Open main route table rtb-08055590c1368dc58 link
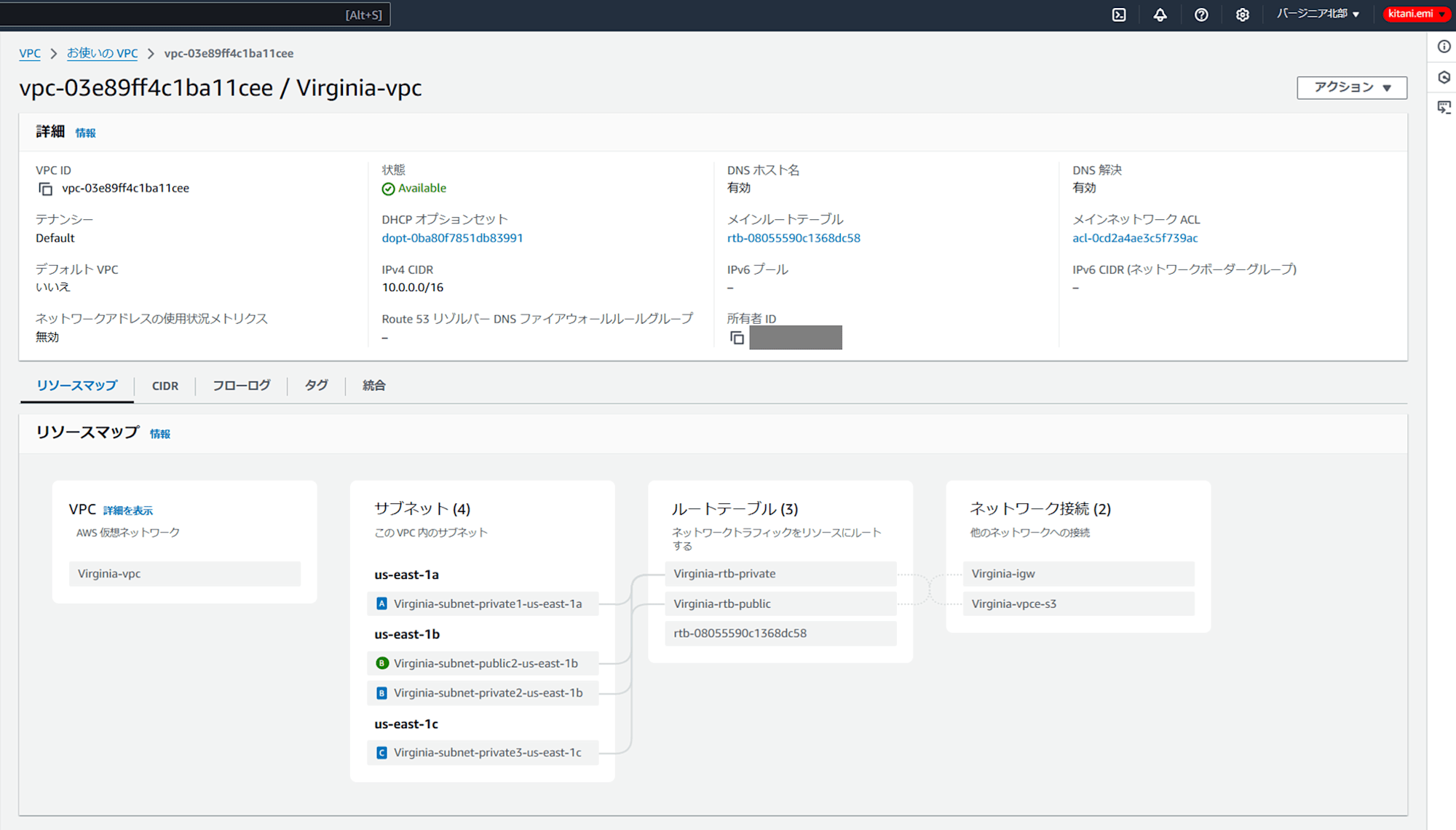Image resolution: width=1456 pixels, height=830 pixels. click(x=794, y=238)
